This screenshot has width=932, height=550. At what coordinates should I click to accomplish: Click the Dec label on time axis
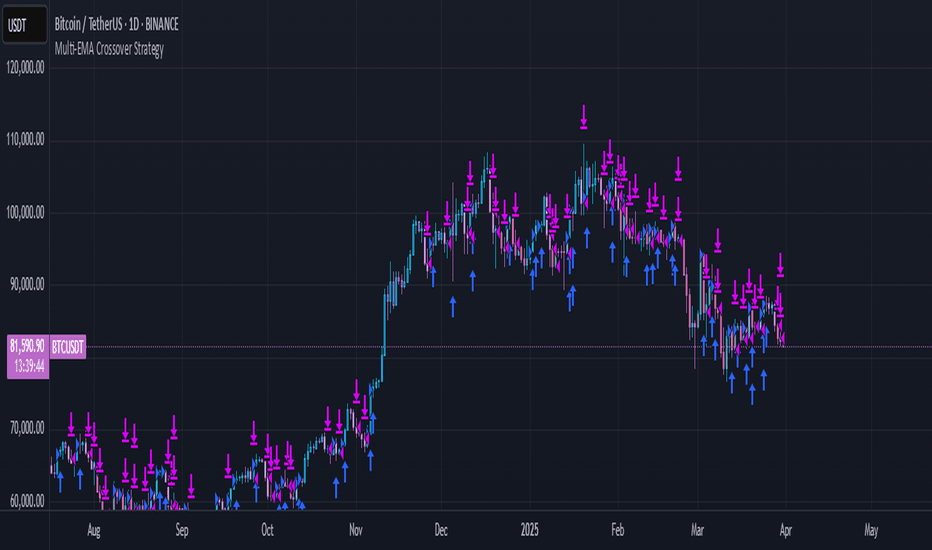coord(441,530)
